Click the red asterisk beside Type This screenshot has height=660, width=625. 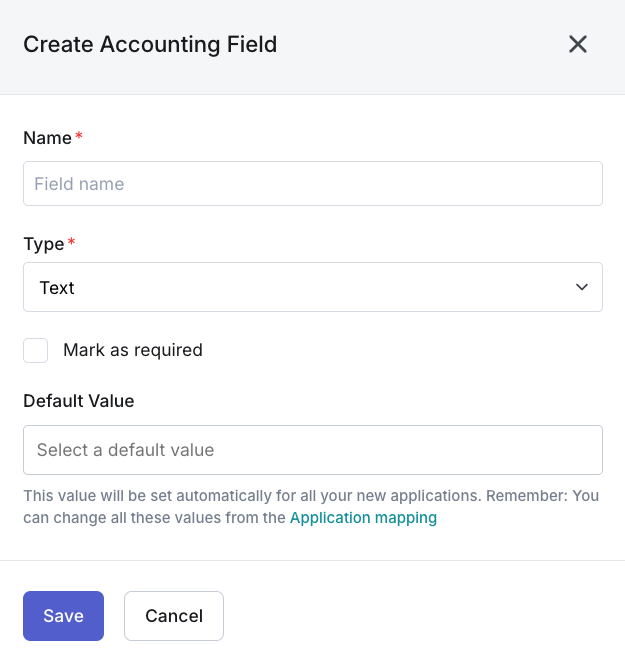coord(71,243)
